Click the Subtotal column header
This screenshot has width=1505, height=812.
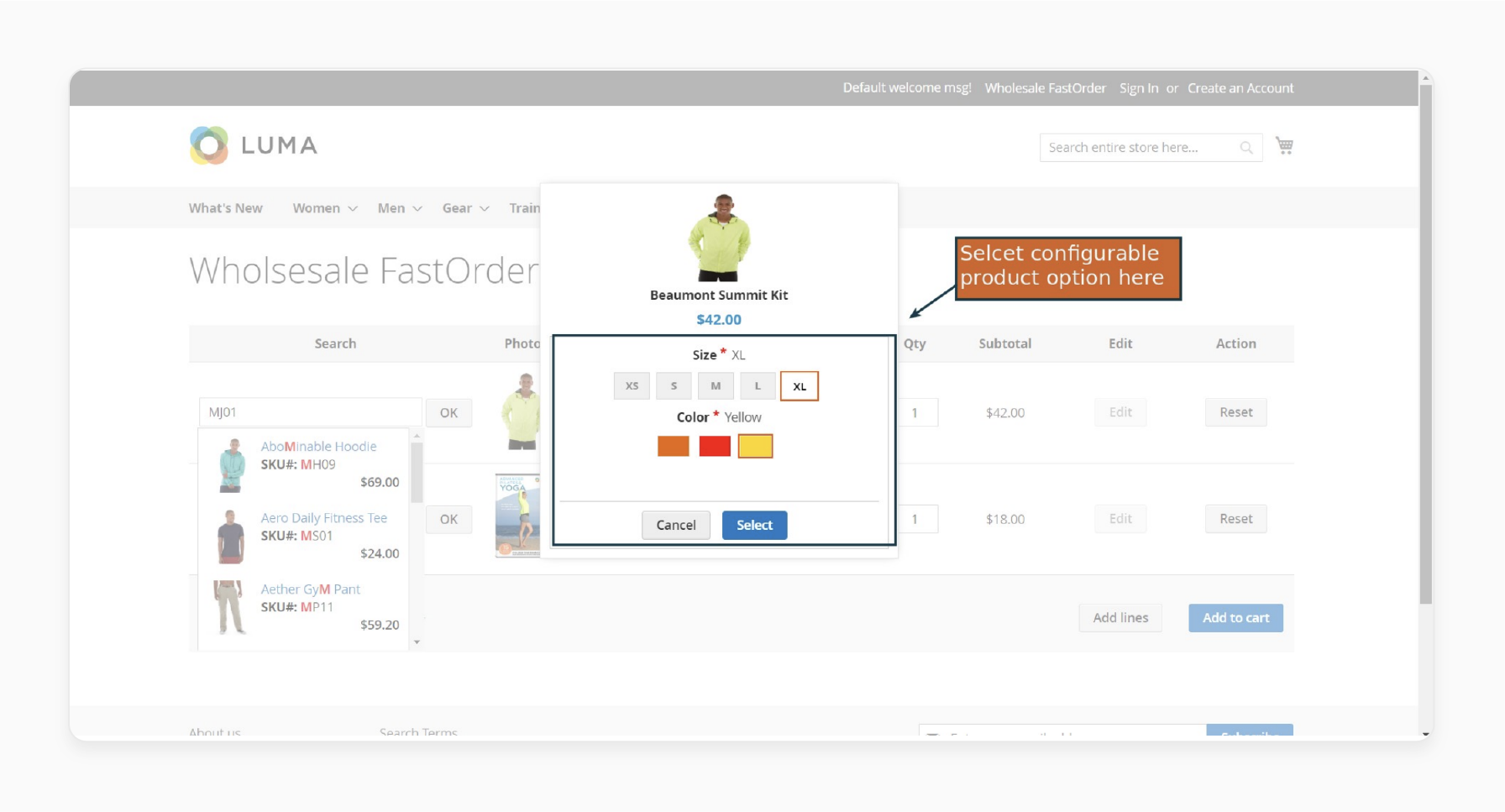(1004, 343)
